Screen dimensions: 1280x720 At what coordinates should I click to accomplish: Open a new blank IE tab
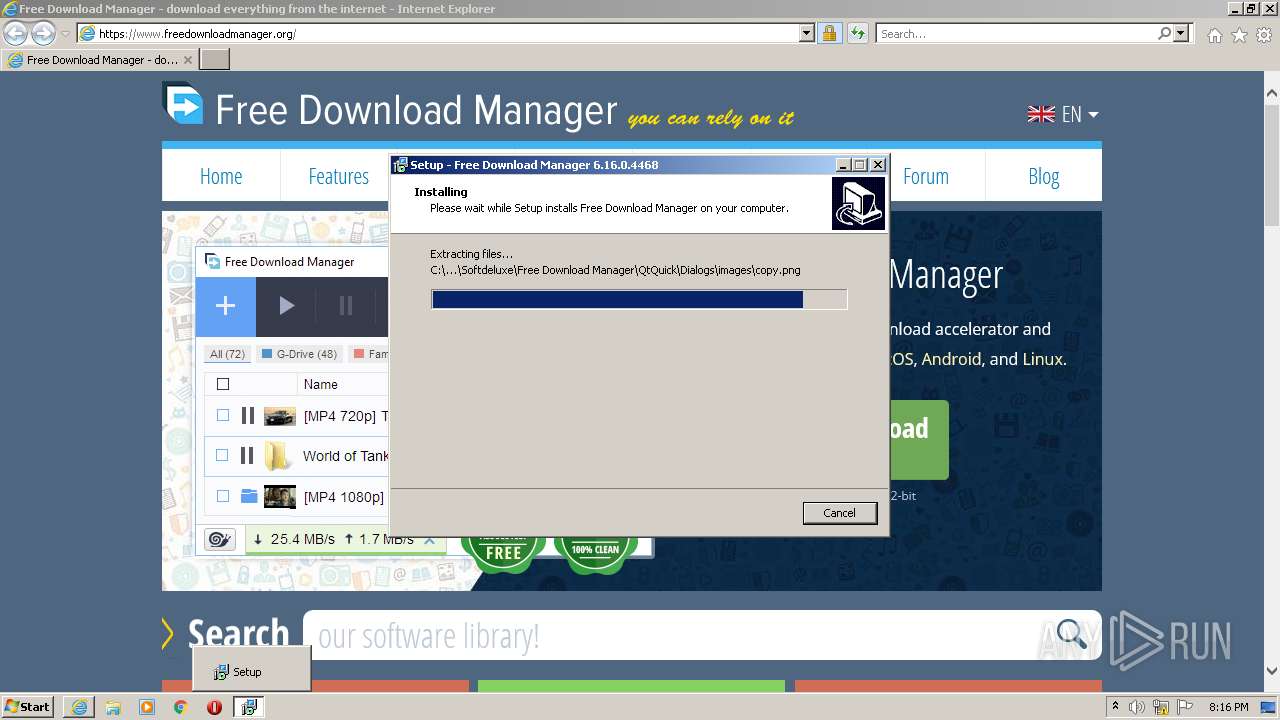[x=215, y=60]
